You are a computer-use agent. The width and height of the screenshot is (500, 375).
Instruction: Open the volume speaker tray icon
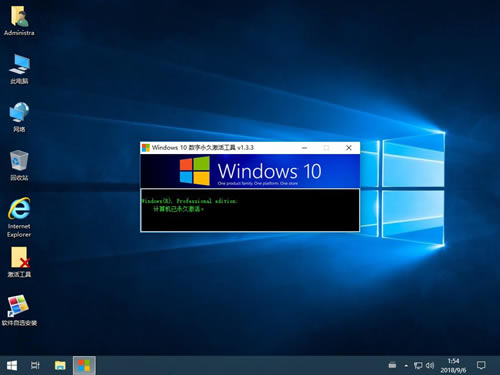point(430,366)
